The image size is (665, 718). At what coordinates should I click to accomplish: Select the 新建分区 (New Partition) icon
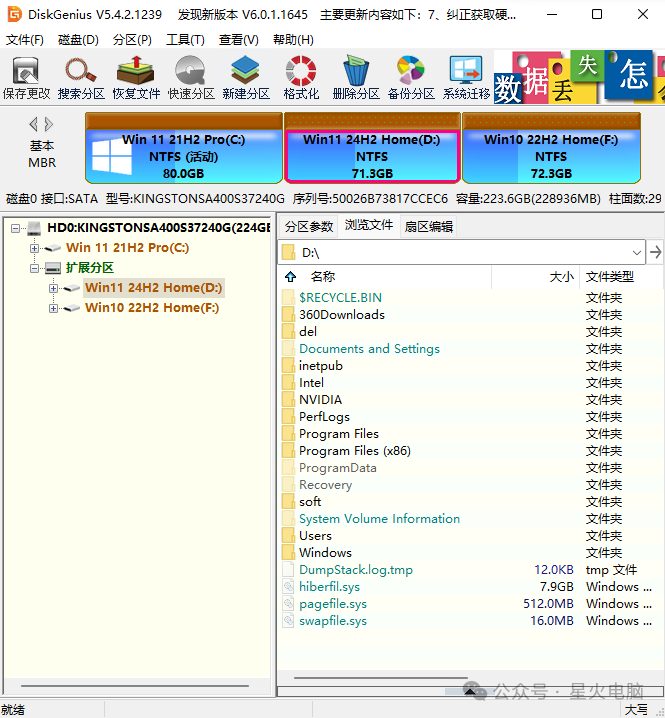(x=245, y=77)
